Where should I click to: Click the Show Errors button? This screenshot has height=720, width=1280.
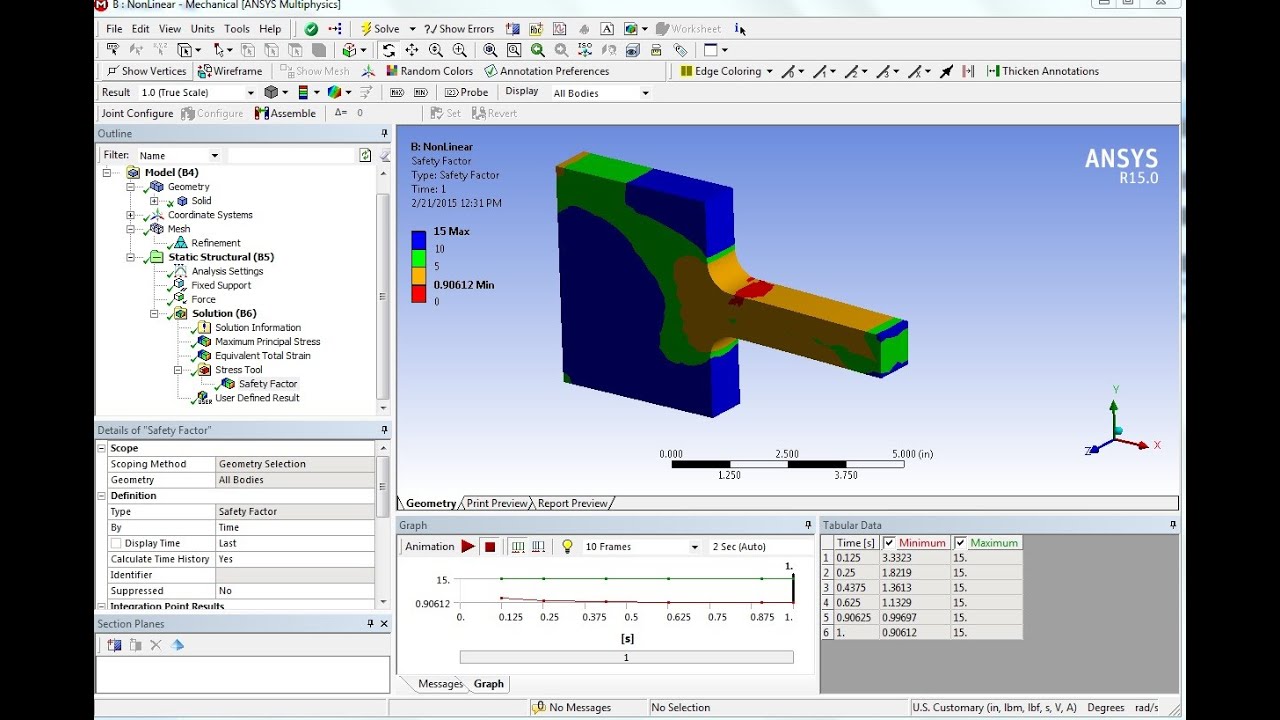coord(459,29)
